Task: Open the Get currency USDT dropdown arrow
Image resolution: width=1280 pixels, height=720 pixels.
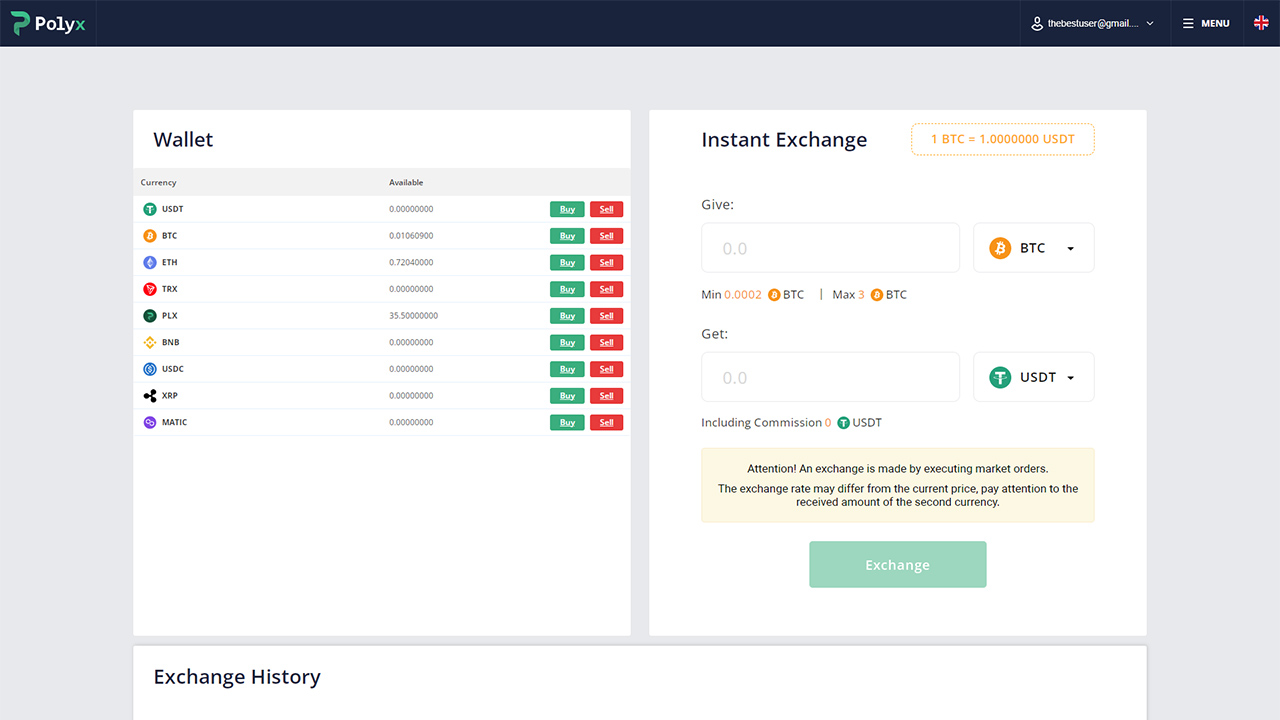Action: [x=1070, y=378]
